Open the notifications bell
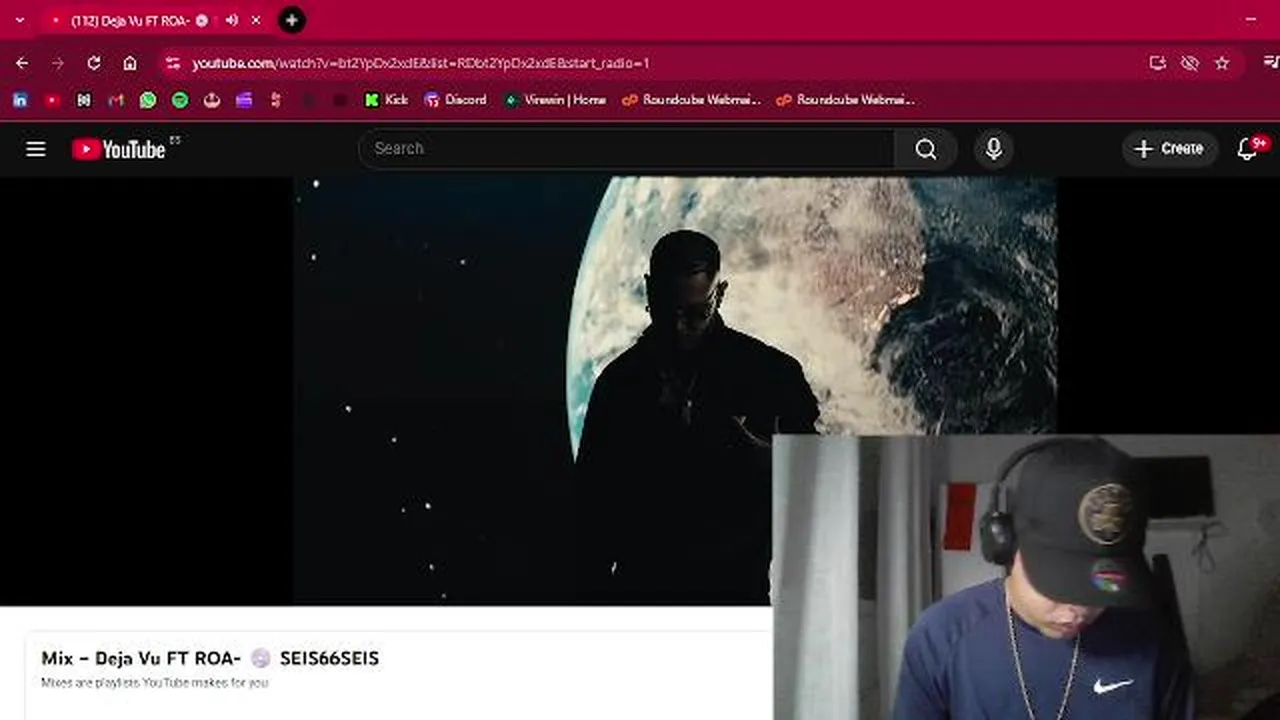Viewport: 1280px width, 720px height. 1247,149
